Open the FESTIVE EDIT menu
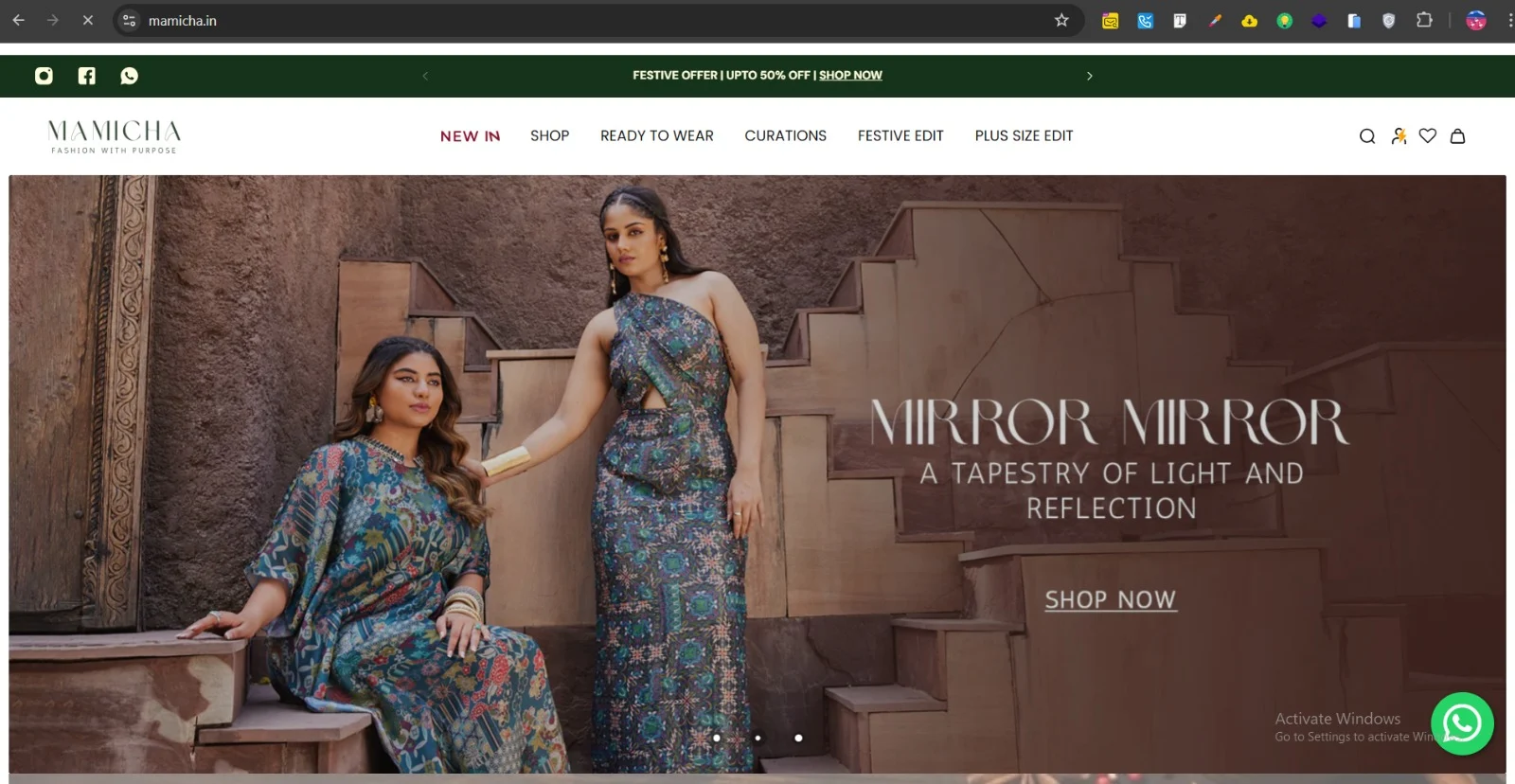1515x784 pixels. [x=900, y=136]
